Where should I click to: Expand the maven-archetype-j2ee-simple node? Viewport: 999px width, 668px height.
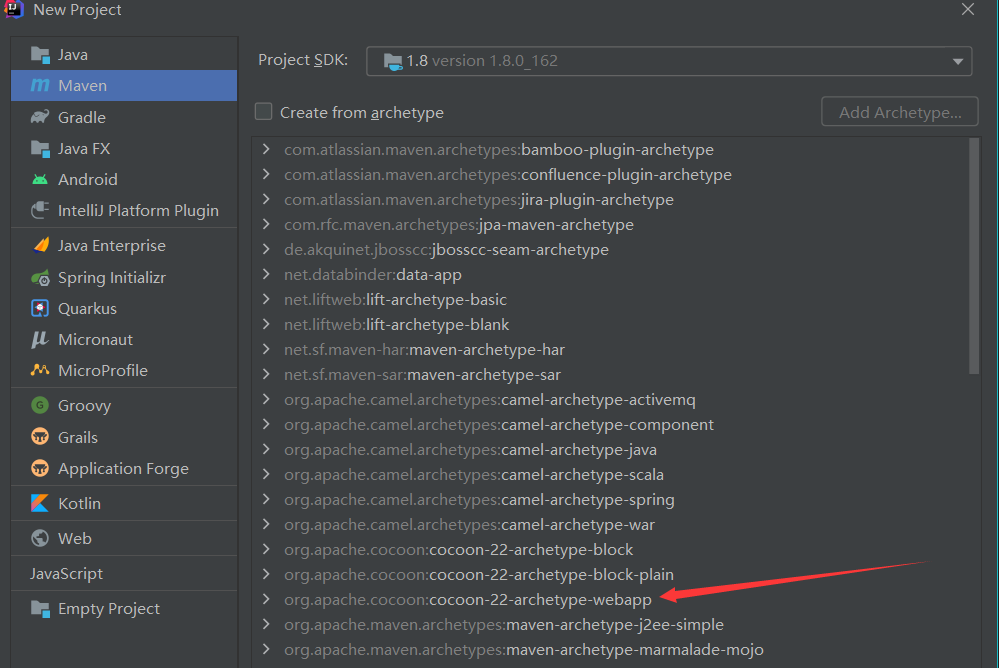266,624
